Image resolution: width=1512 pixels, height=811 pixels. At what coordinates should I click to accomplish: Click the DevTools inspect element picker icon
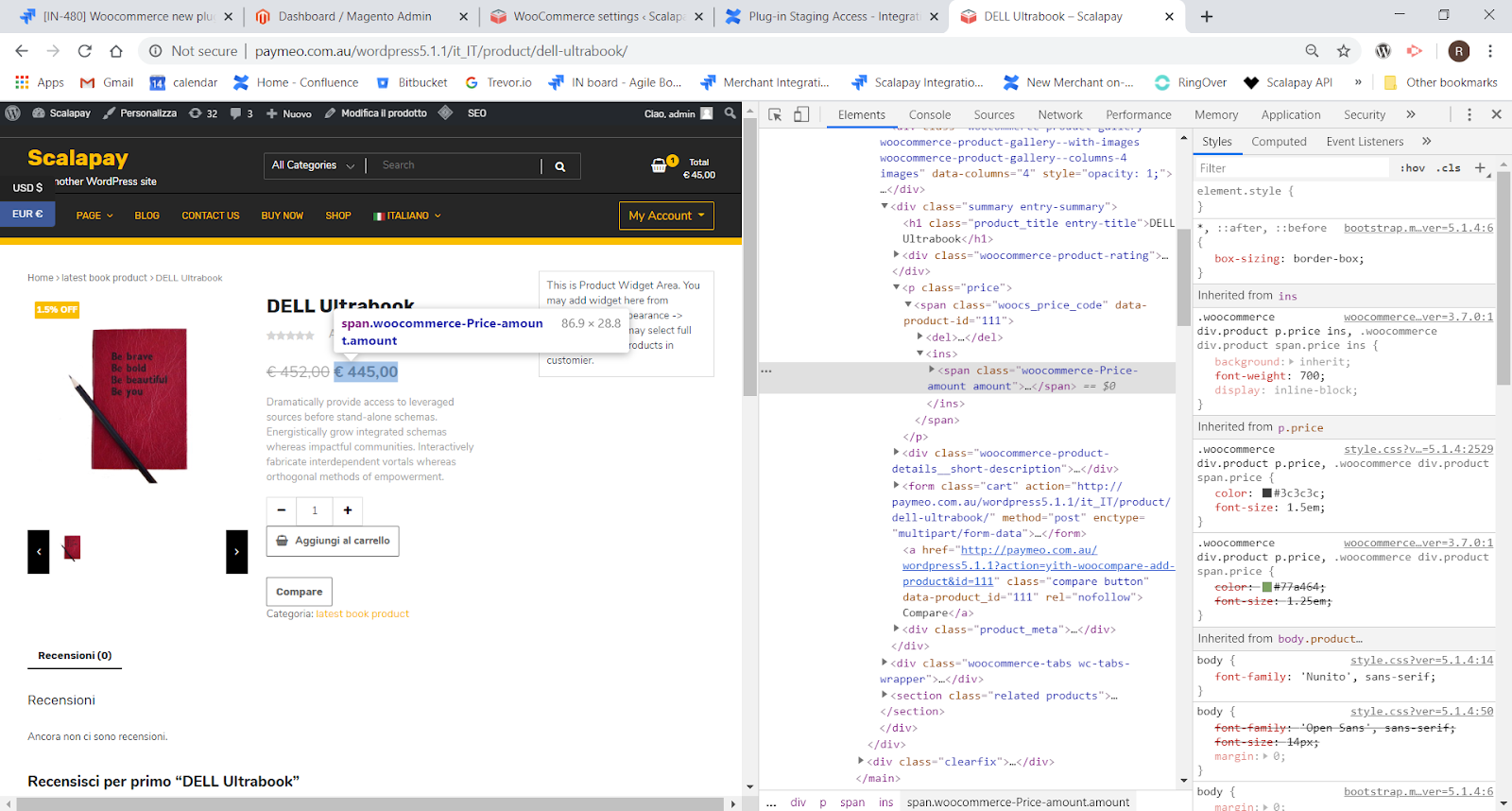[x=775, y=114]
